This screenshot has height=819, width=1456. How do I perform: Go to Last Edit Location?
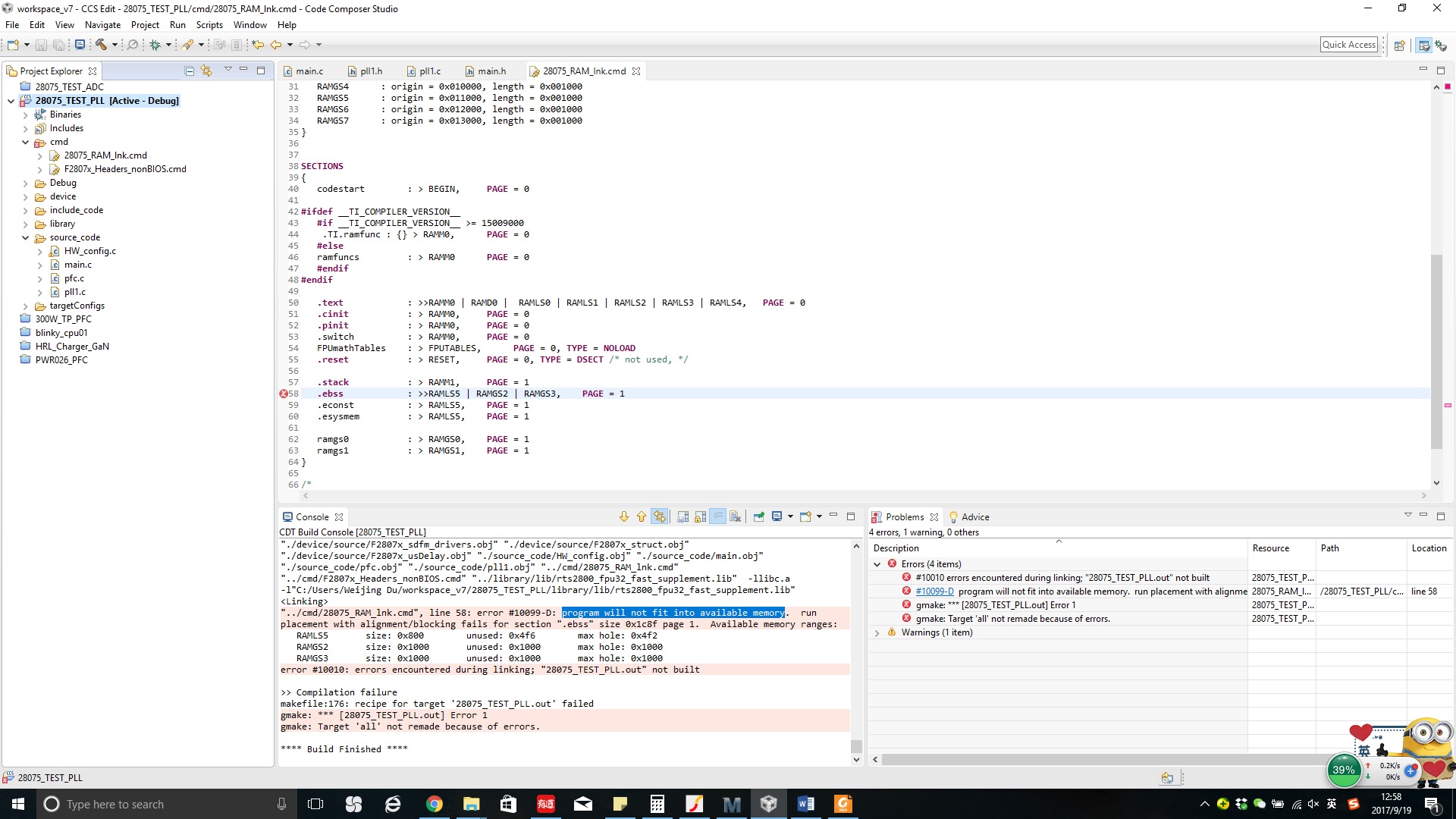pyautogui.click(x=258, y=45)
